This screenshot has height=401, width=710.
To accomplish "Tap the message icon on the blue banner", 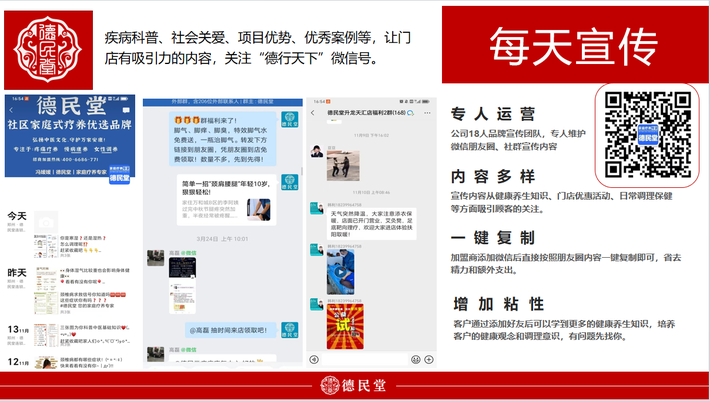I will click(x=126, y=110).
